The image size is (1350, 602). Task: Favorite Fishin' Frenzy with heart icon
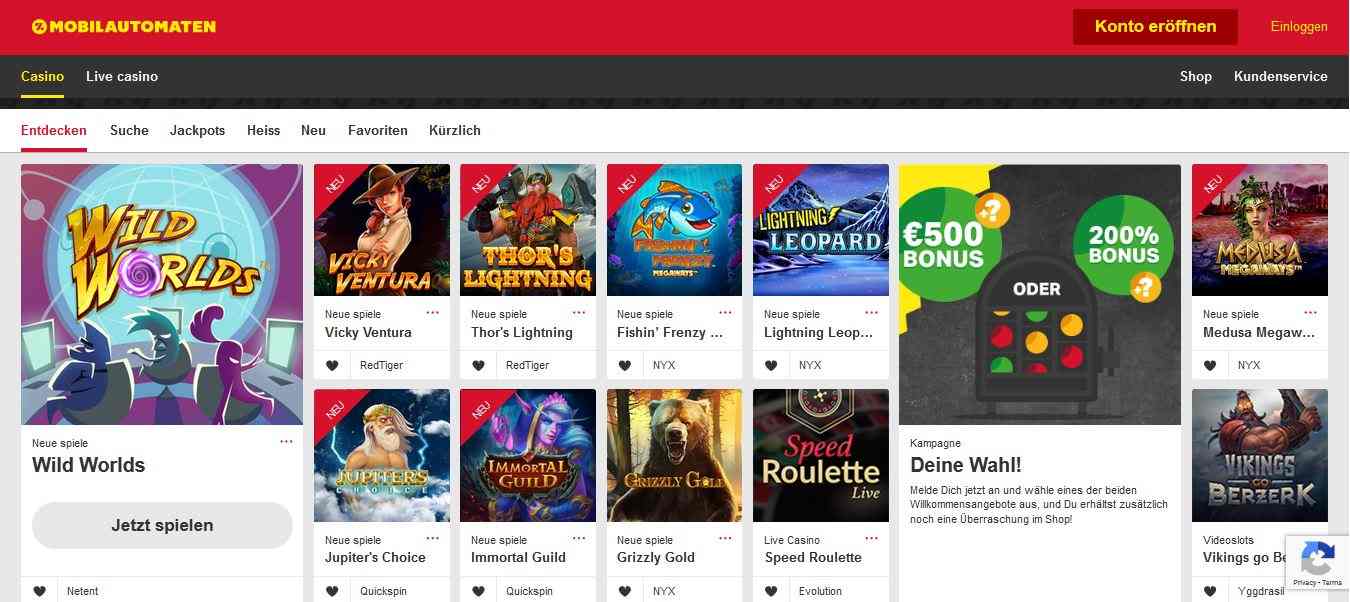click(624, 365)
